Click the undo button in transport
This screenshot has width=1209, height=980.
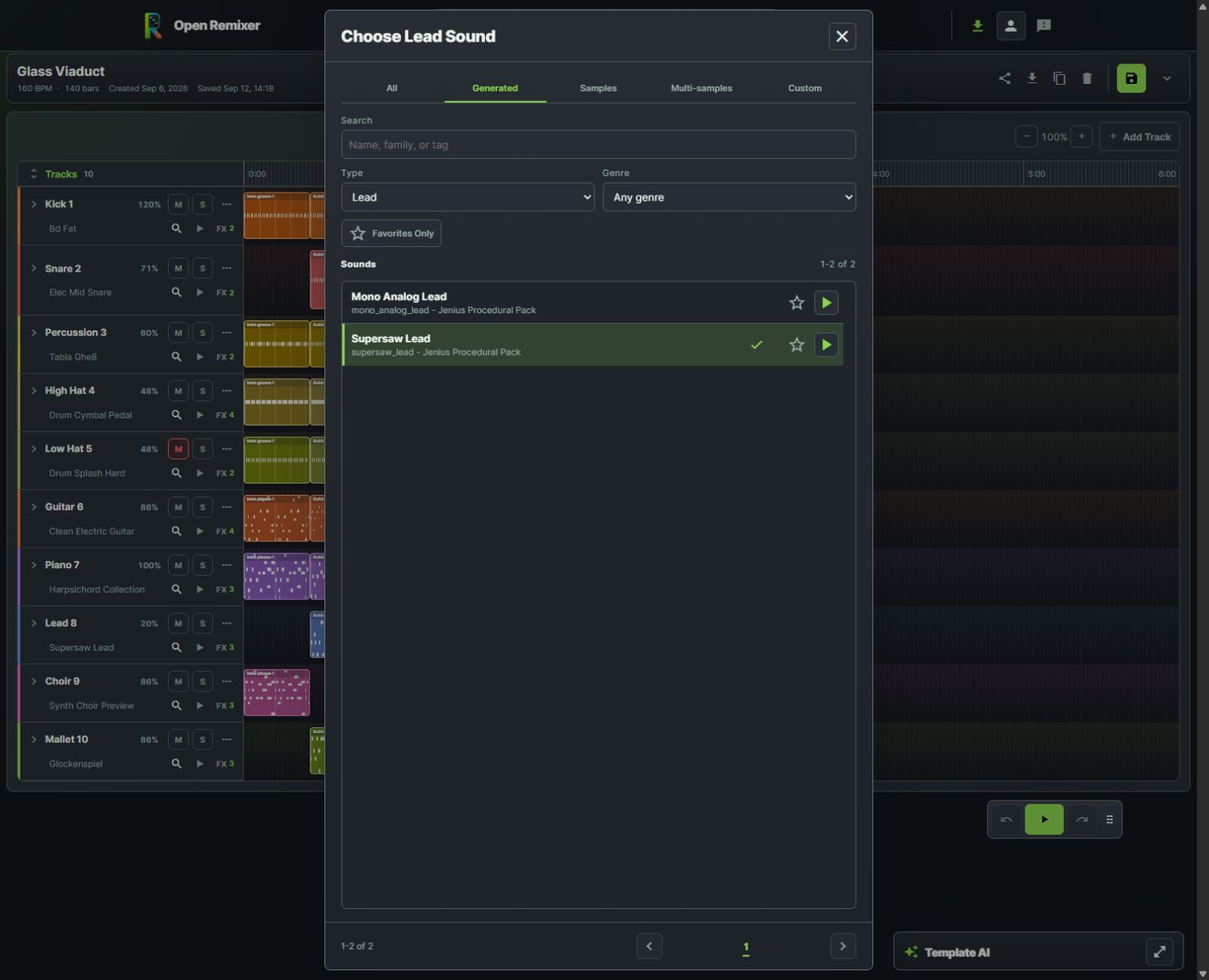[x=1006, y=819]
